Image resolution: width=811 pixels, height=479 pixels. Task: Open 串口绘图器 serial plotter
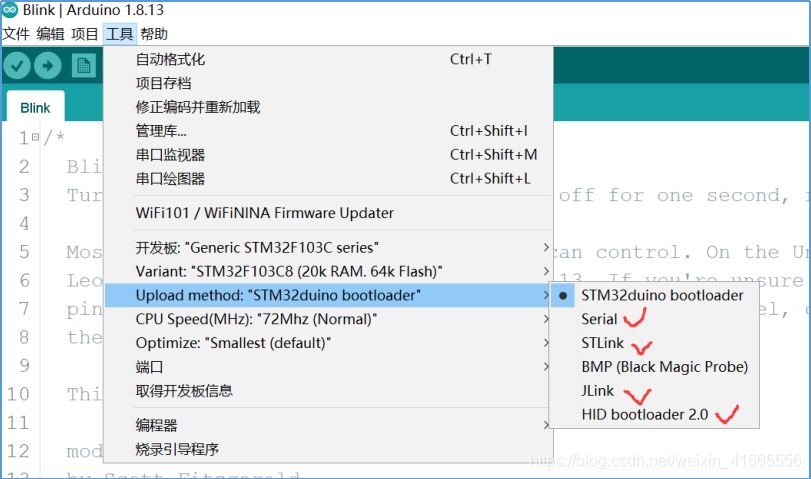tap(328, 178)
